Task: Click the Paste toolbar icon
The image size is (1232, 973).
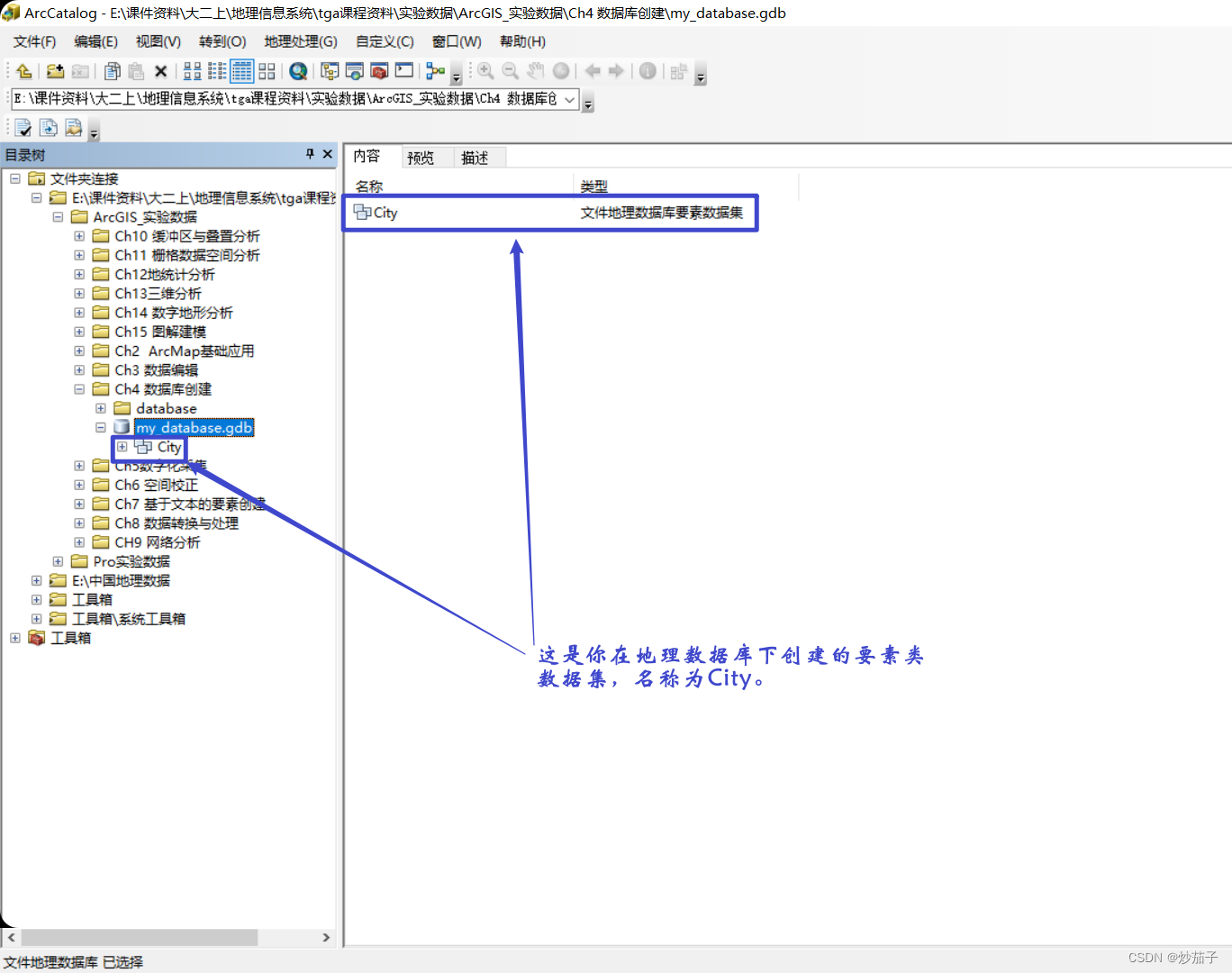Action: click(x=136, y=71)
